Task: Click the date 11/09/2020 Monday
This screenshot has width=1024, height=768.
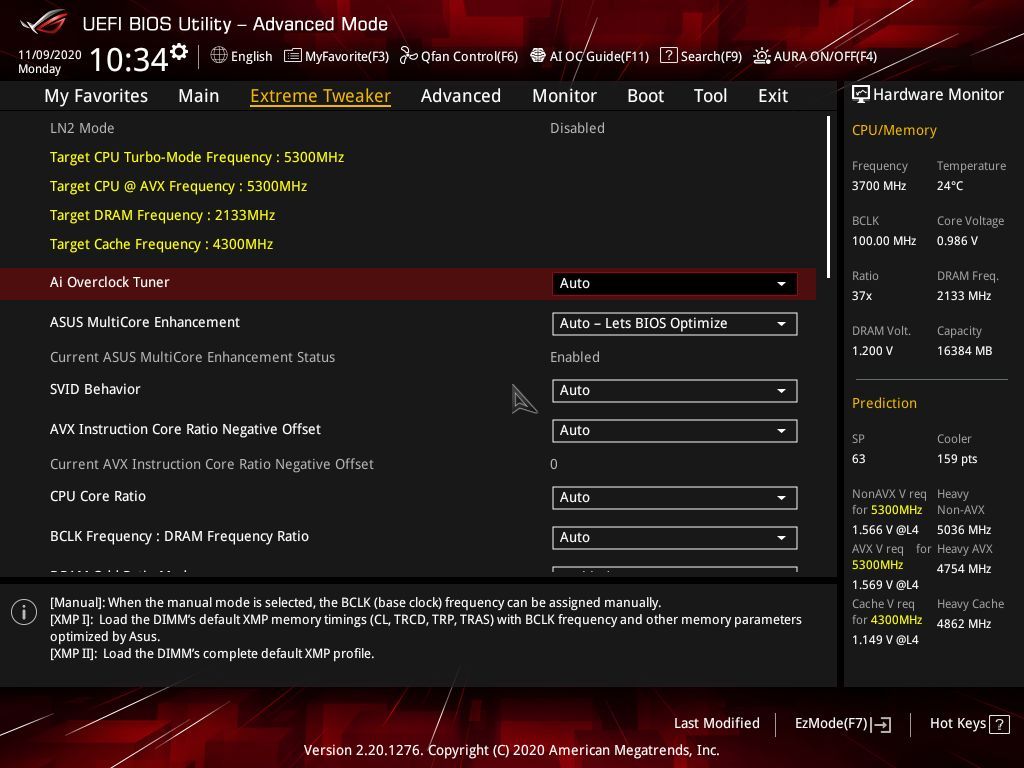Action: (50, 61)
